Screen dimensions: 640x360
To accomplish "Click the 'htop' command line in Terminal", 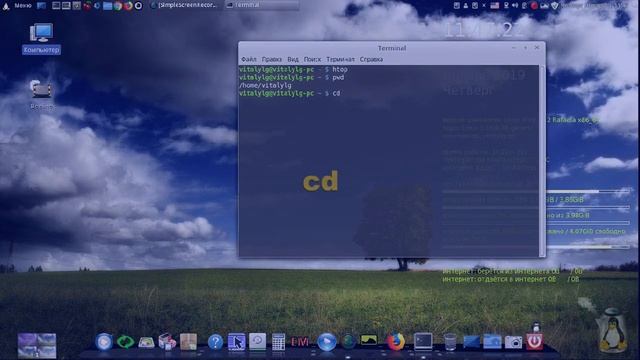I will [293, 69].
